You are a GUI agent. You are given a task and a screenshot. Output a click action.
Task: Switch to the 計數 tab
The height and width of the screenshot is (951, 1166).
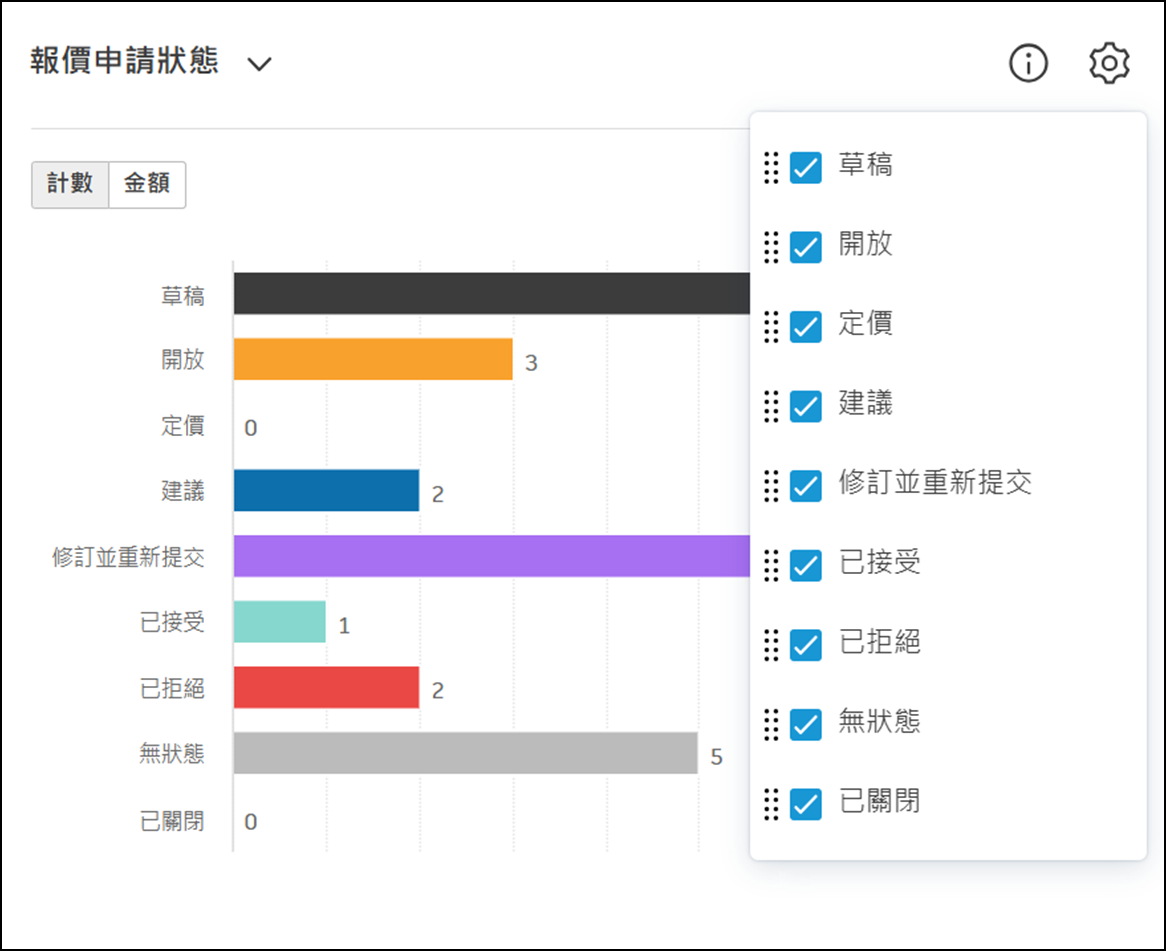70,184
